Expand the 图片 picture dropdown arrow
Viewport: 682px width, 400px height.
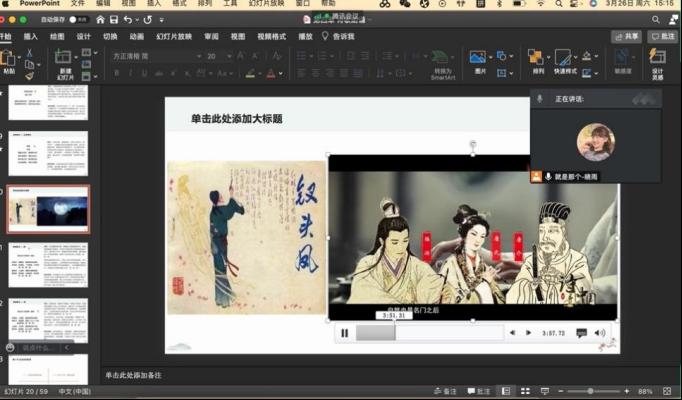point(490,57)
